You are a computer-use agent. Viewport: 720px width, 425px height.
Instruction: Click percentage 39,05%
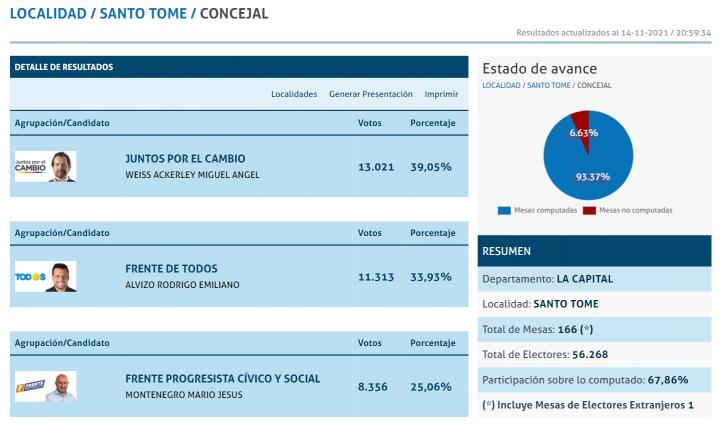[x=431, y=167]
